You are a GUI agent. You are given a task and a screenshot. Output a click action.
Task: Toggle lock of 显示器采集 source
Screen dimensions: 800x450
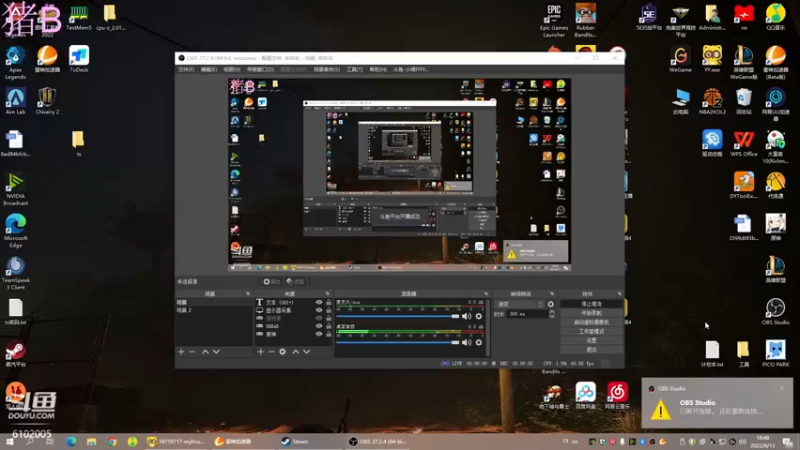click(329, 310)
